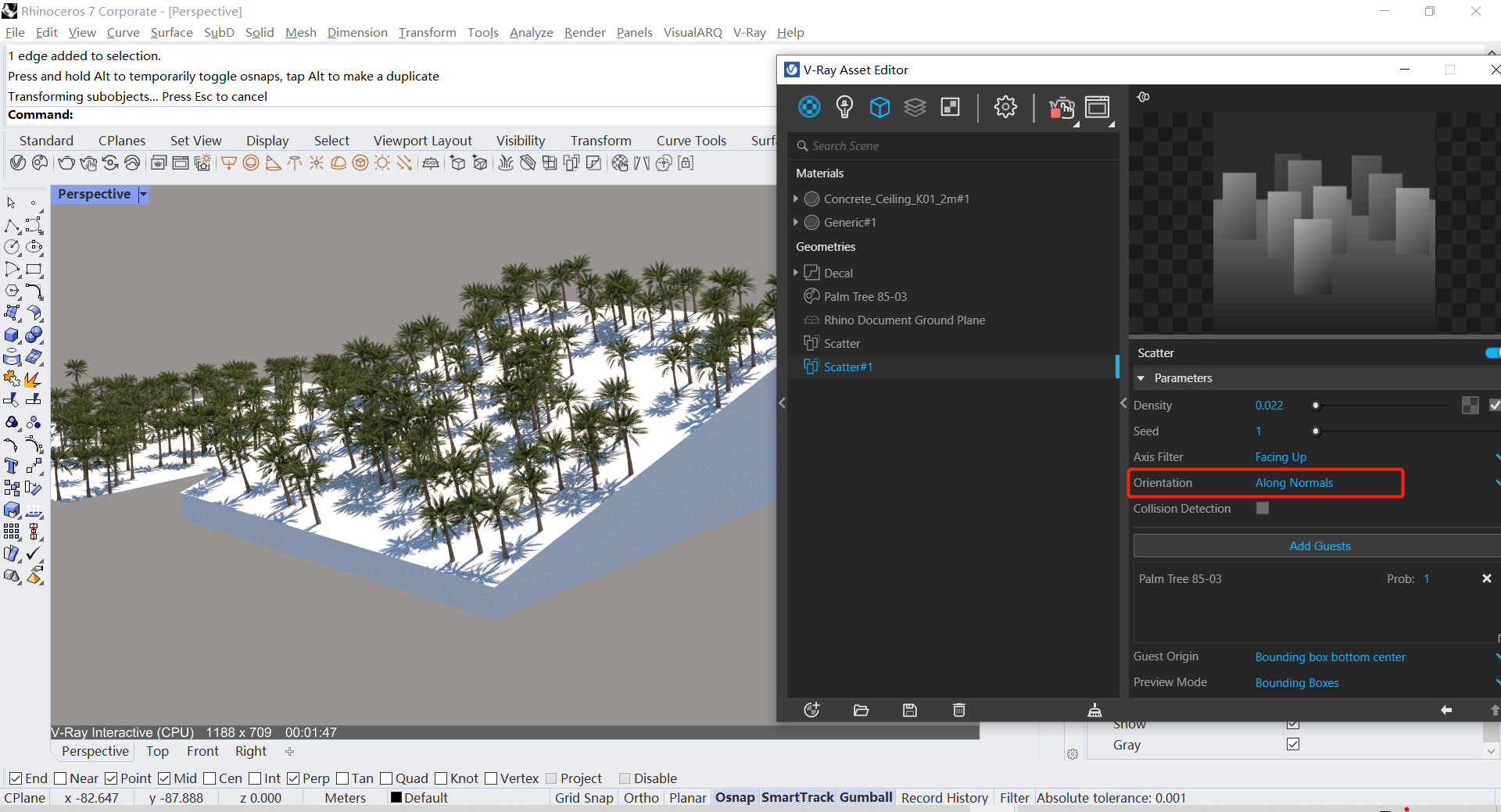Open the Materials category in the Asset Editor
The image size is (1501, 812).
coord(809,107)
